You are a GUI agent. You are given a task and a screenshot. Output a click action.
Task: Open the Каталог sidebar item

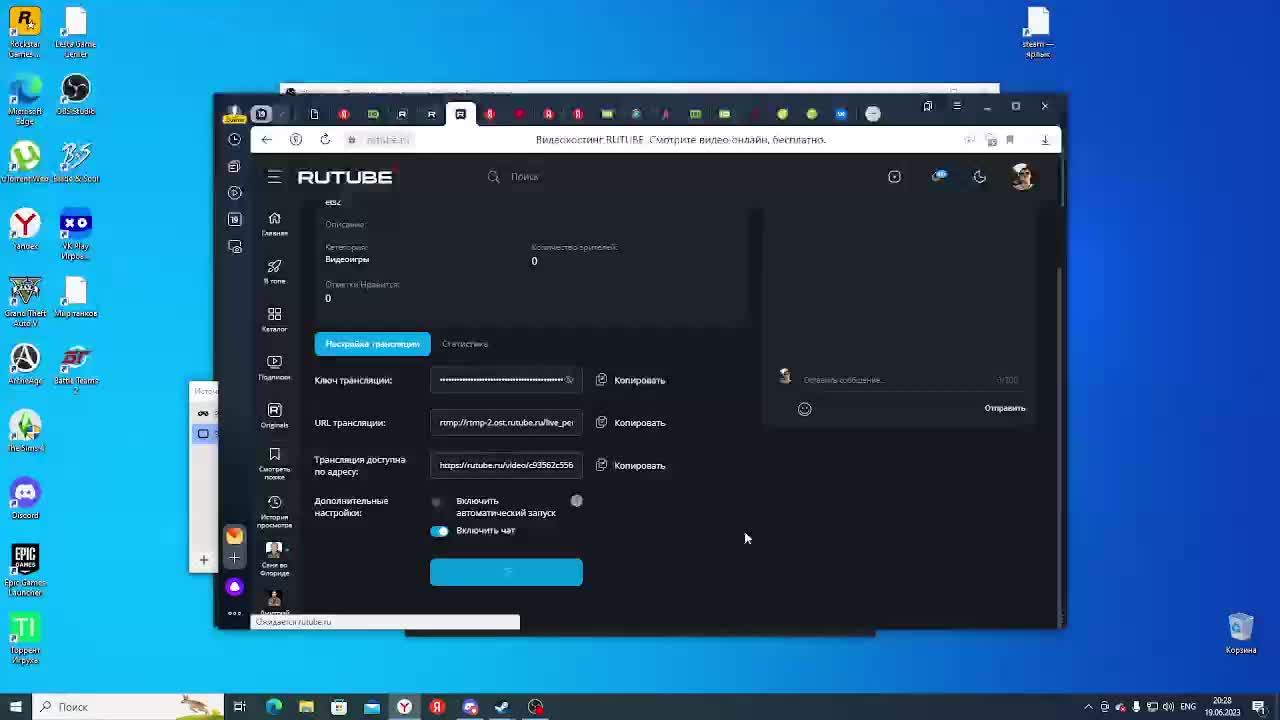274,319
